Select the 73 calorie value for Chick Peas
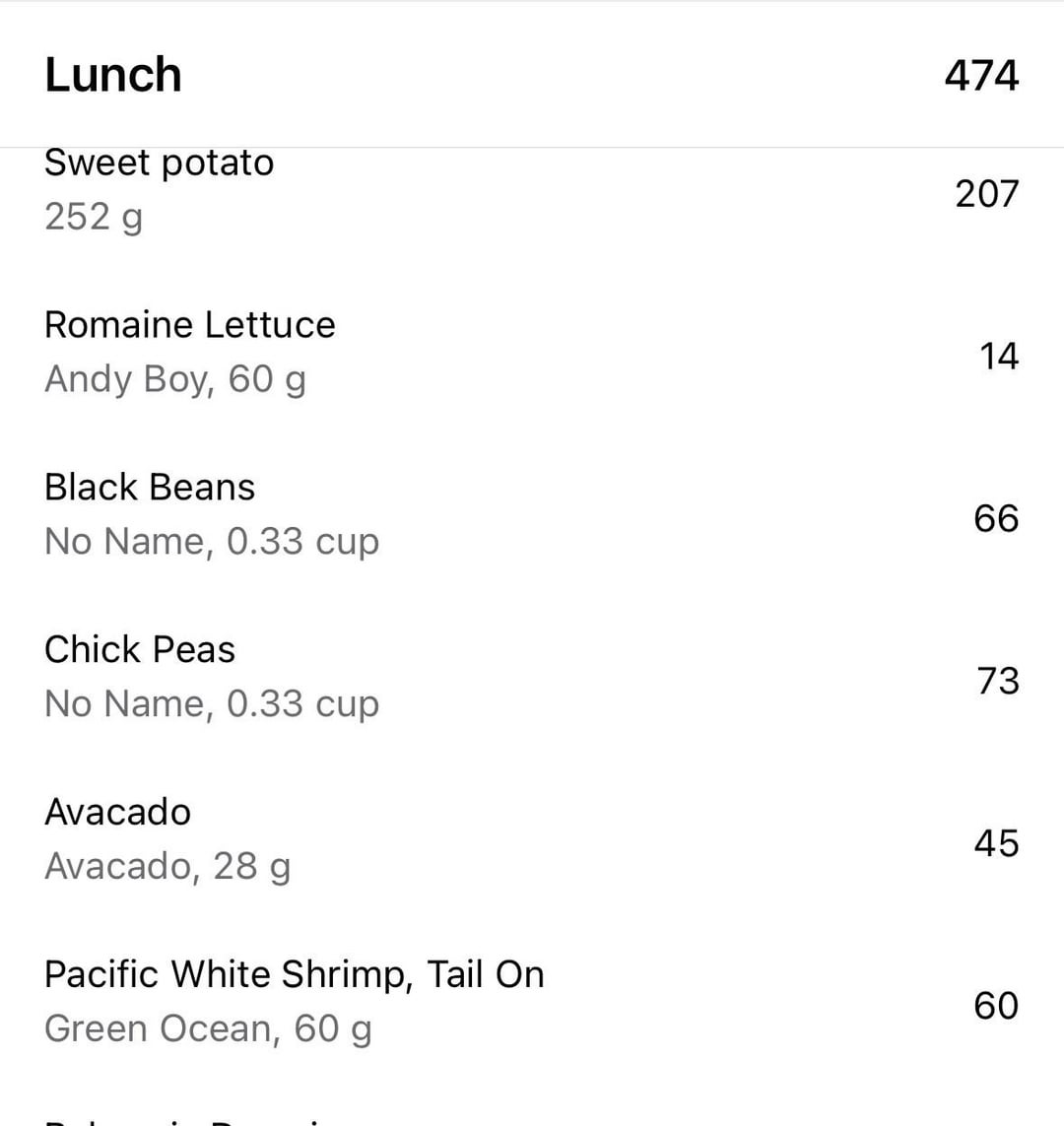 pyautogui.click(x=997, y=681)
